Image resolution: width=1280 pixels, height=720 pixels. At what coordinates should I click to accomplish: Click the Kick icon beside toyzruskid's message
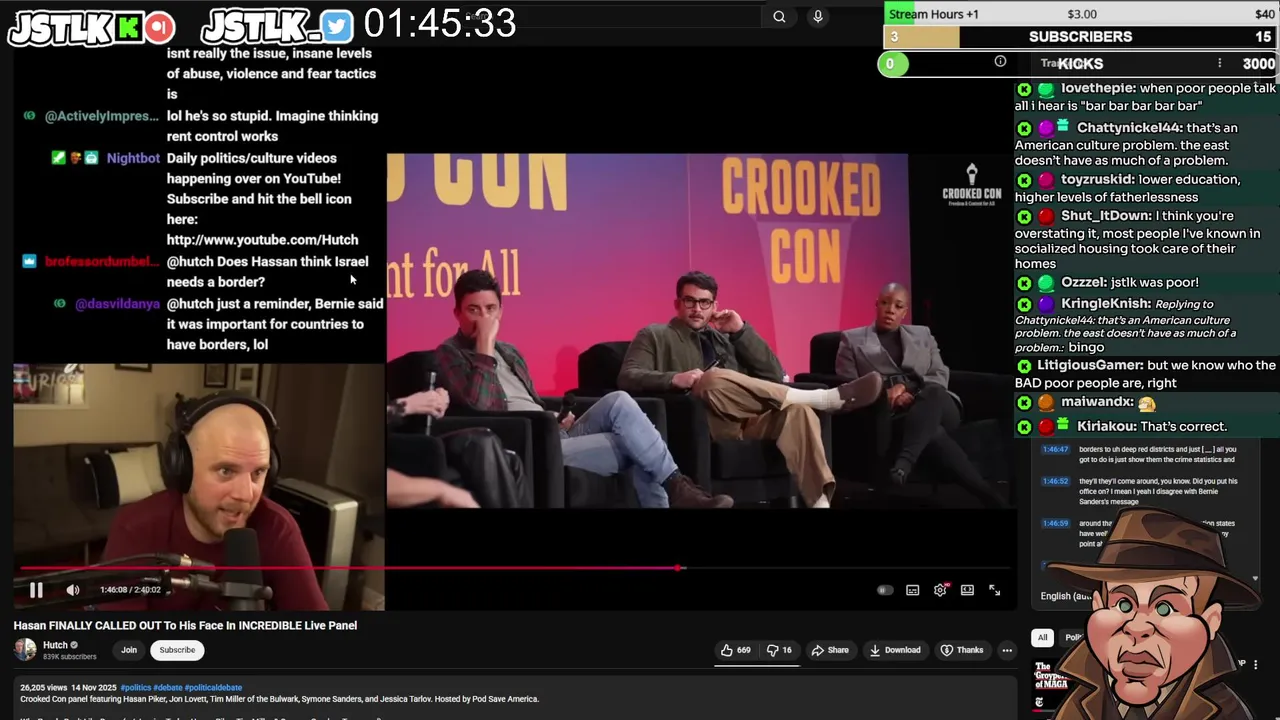1024,180
